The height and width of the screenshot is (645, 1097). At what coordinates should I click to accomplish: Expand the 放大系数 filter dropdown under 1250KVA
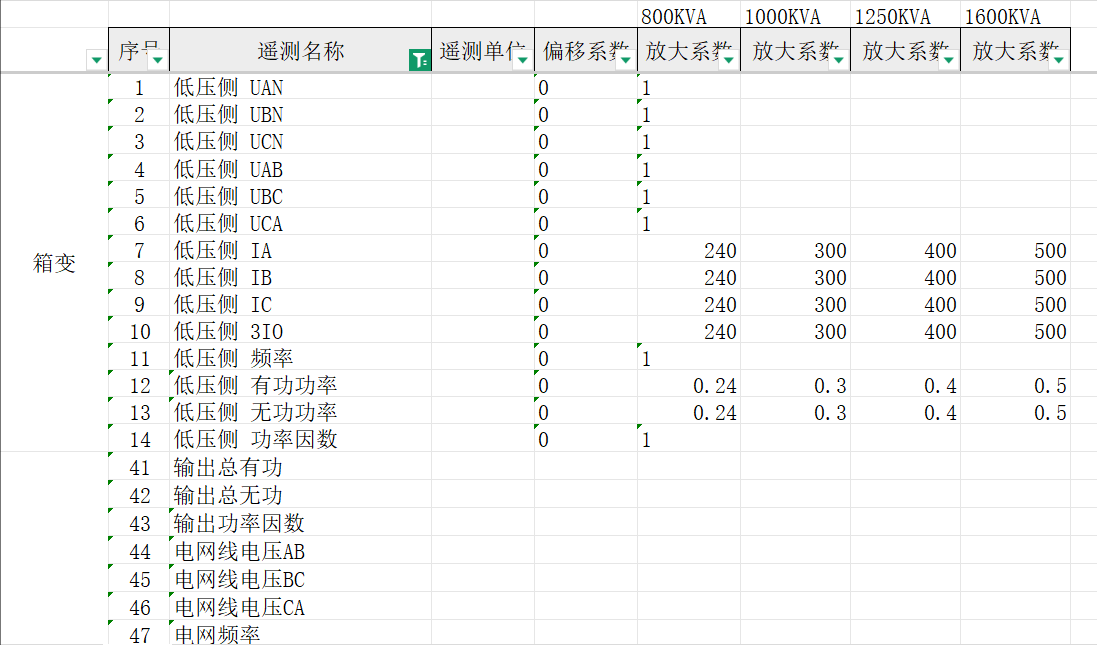click(x=949, y=60)
